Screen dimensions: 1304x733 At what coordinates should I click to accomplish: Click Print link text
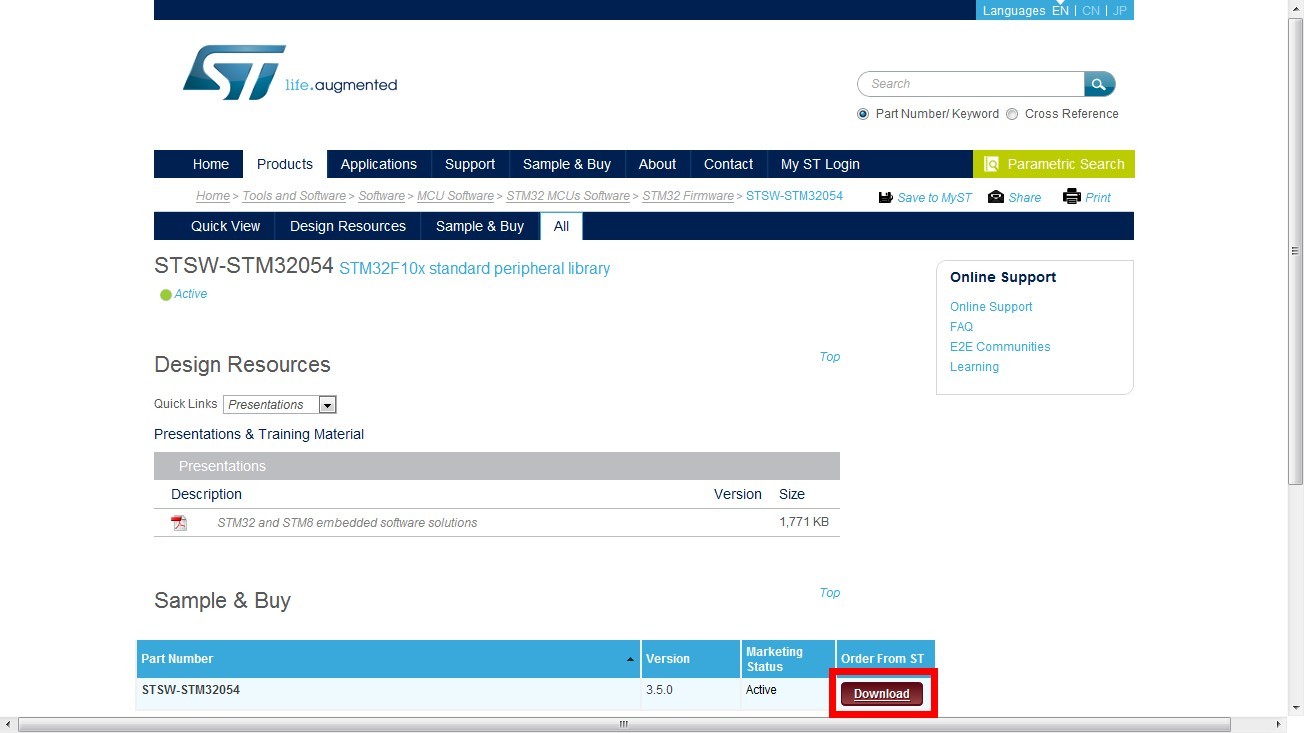click(x=1098, y=198)
